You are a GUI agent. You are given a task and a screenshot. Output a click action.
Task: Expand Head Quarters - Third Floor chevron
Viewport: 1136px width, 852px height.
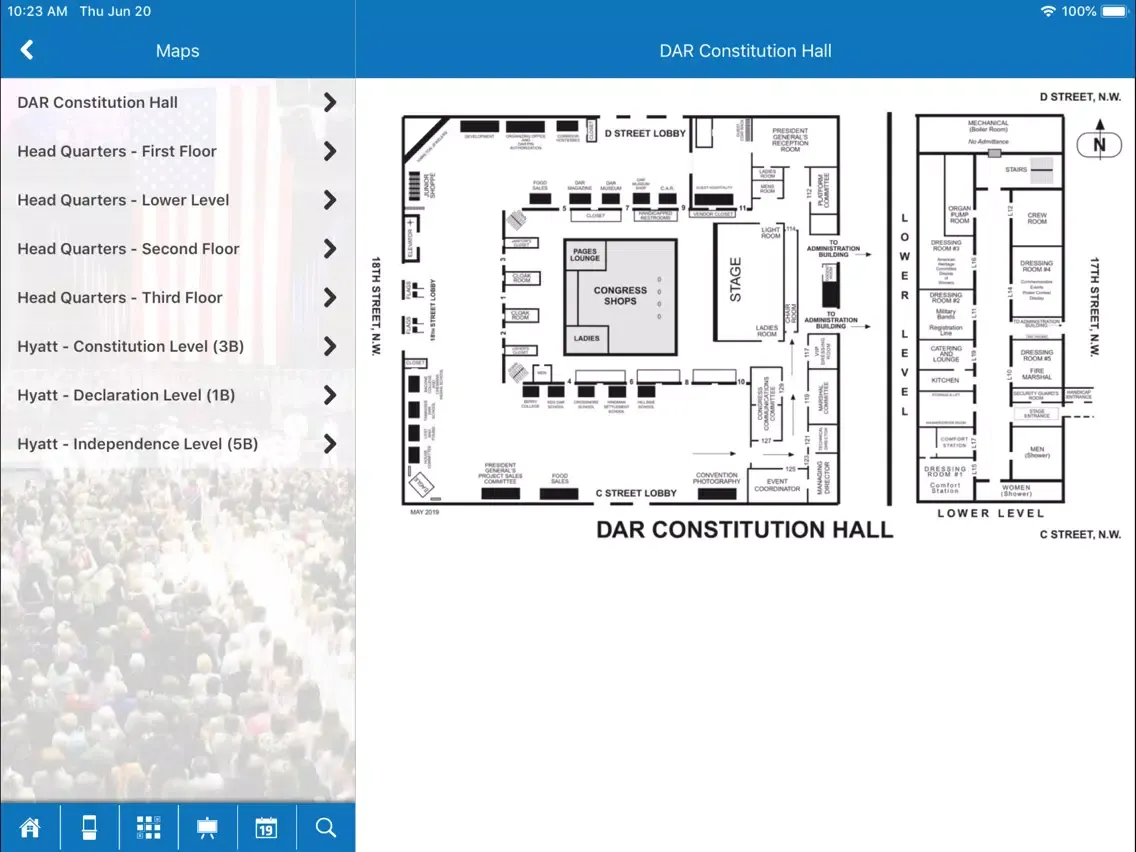point(330,297)
